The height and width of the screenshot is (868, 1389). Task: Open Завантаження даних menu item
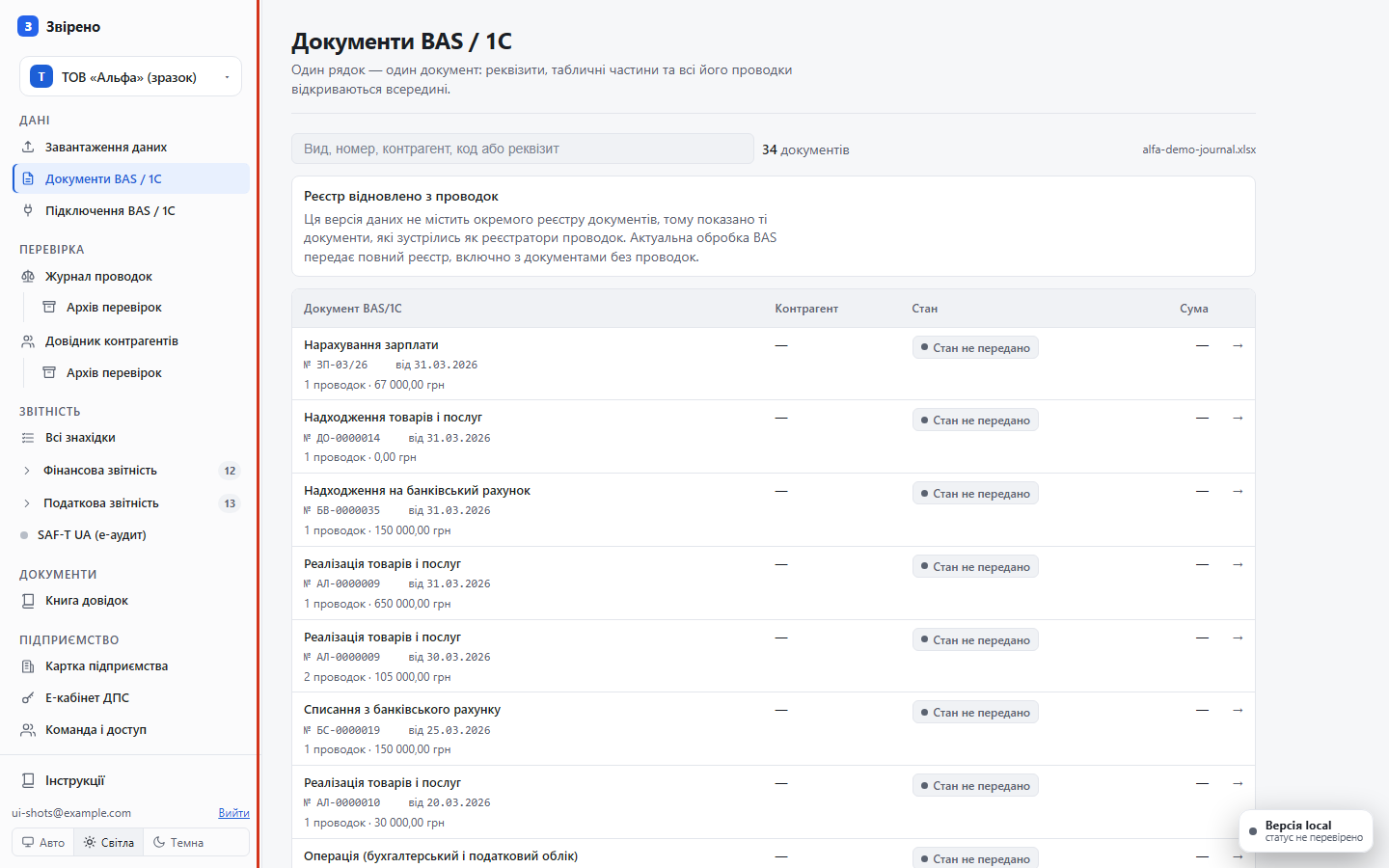pyautogui.click(x=131, y=148)
